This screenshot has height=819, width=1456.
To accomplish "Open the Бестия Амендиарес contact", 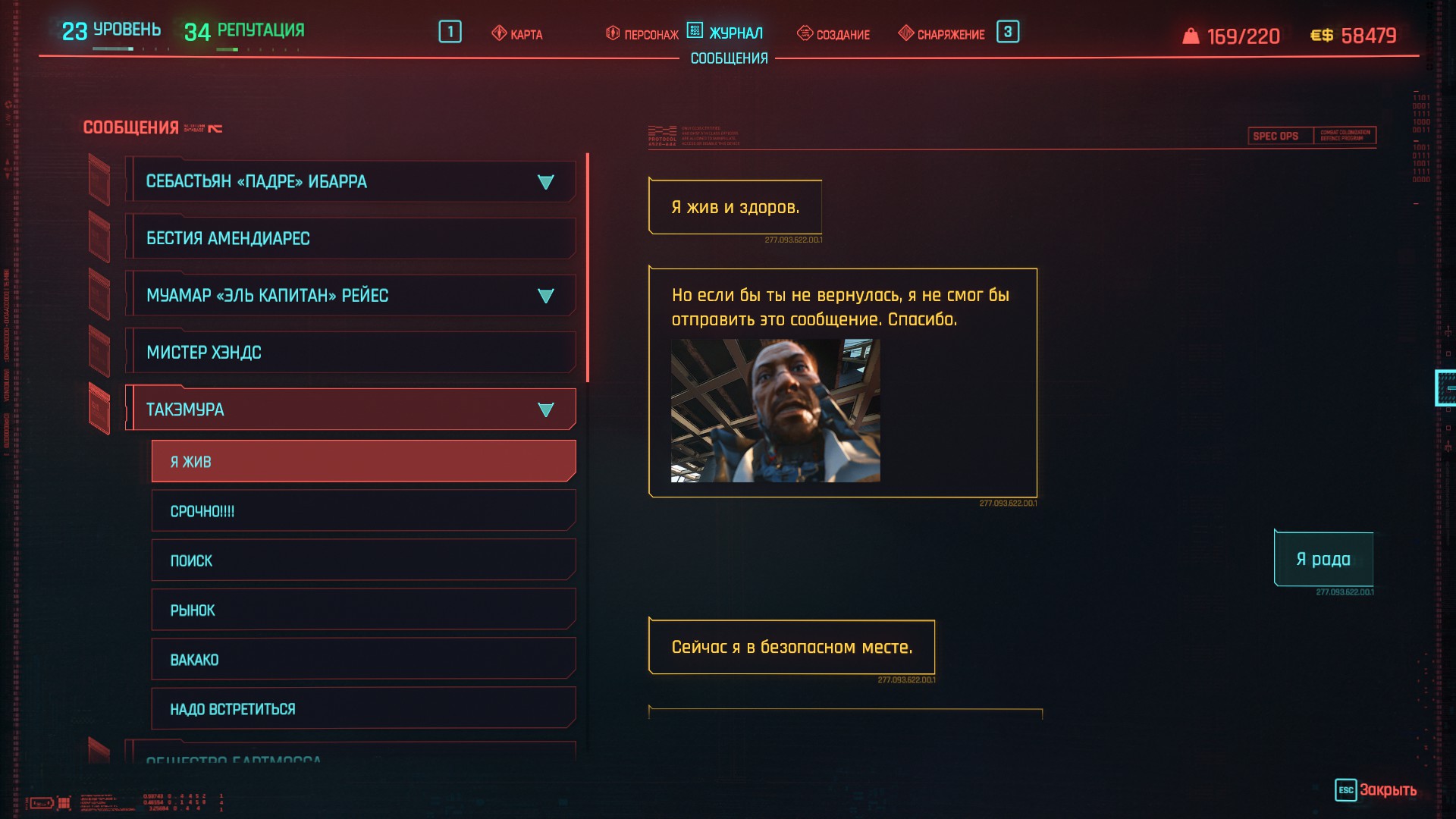I will (x=350, y=238).
